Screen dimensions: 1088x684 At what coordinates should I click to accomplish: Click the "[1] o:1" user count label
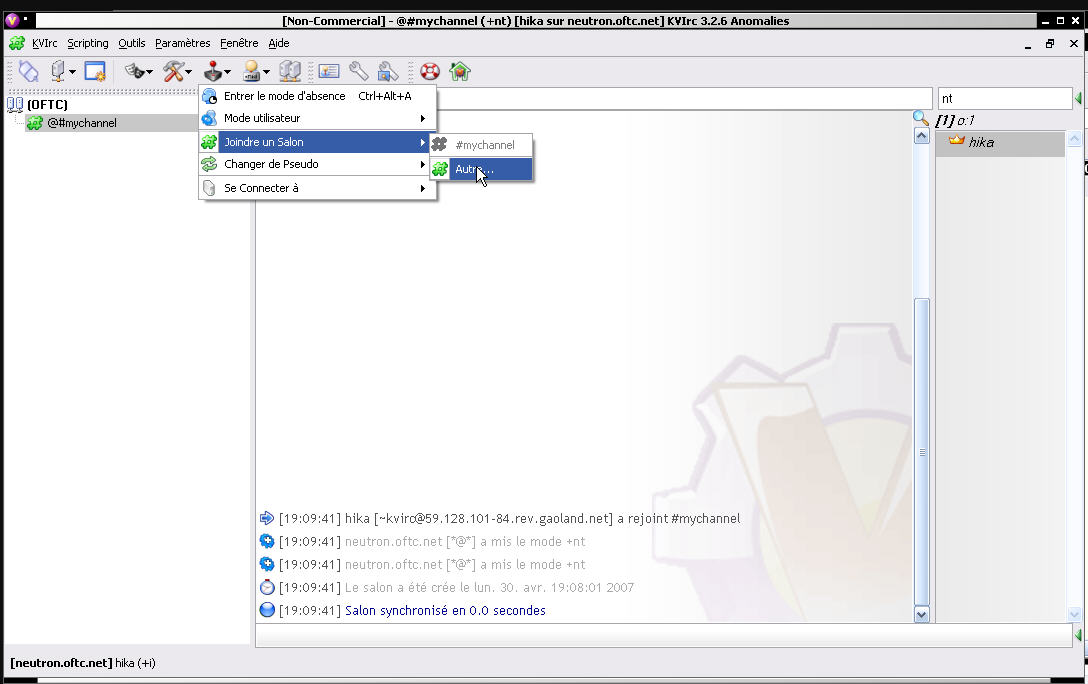pos(954,120)
